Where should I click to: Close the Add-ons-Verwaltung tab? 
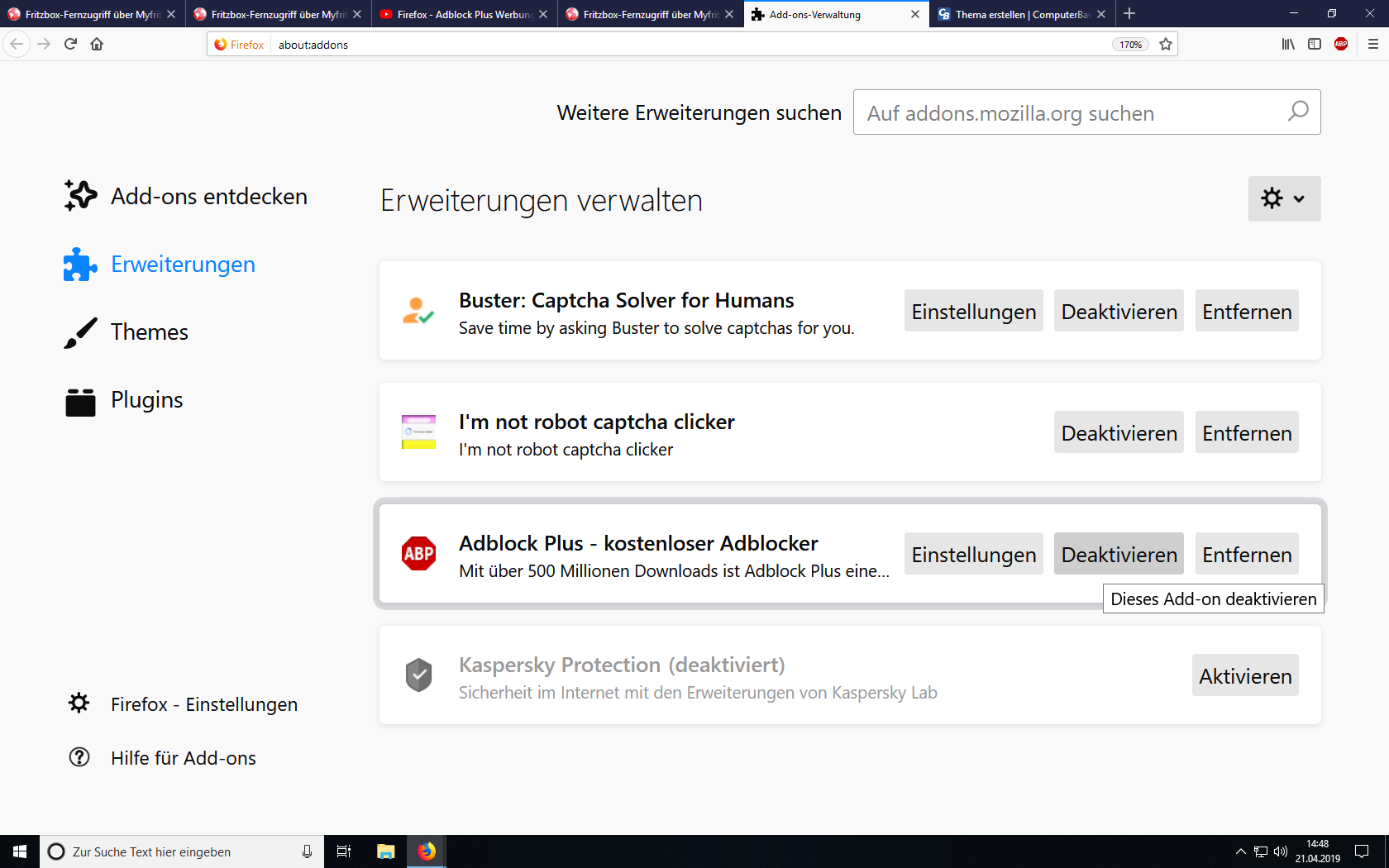point(915,14)
